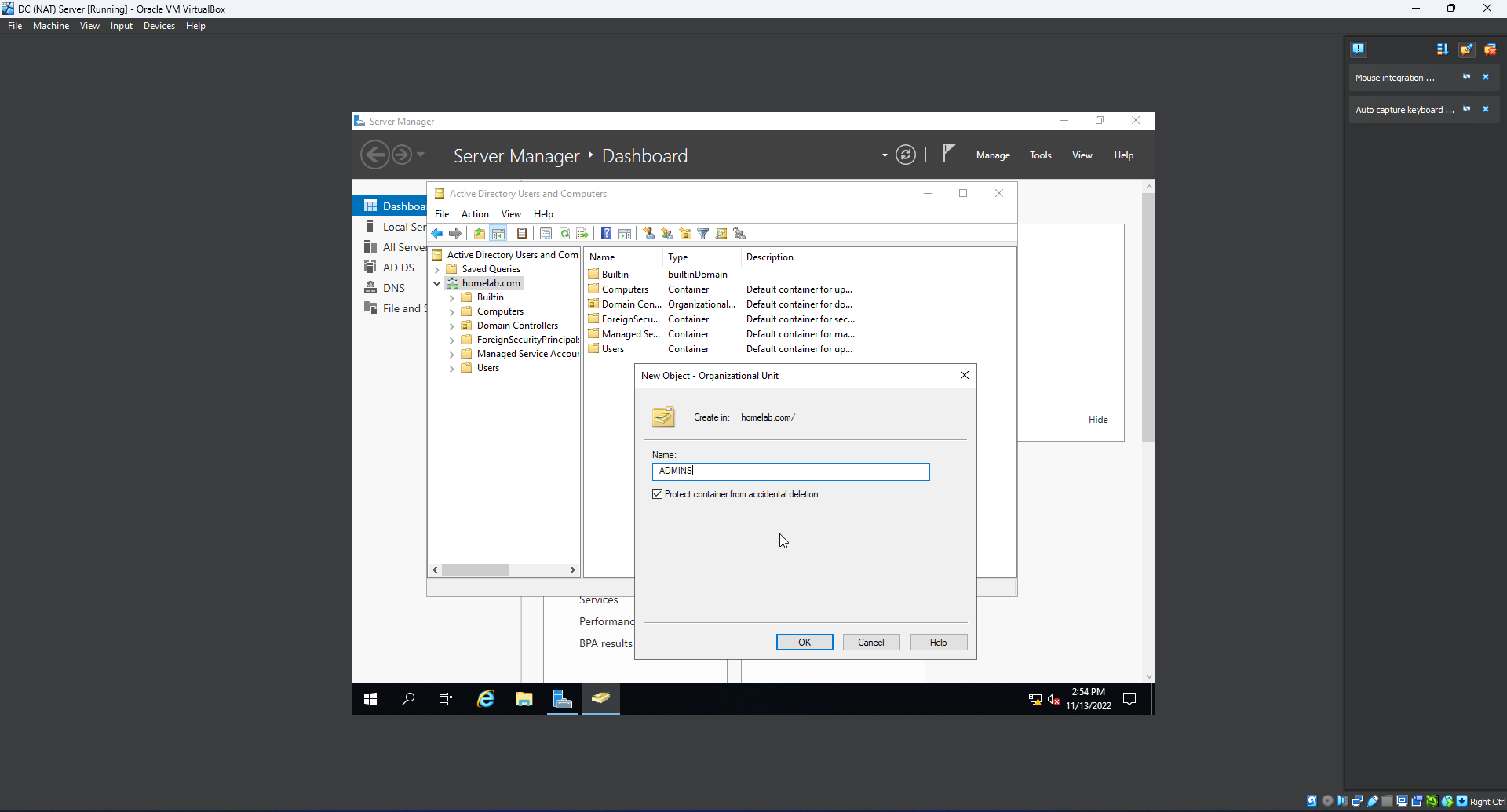Click the blue Help question-mark icon
This screenshot has height=812, width=1507.
(606, 234)
